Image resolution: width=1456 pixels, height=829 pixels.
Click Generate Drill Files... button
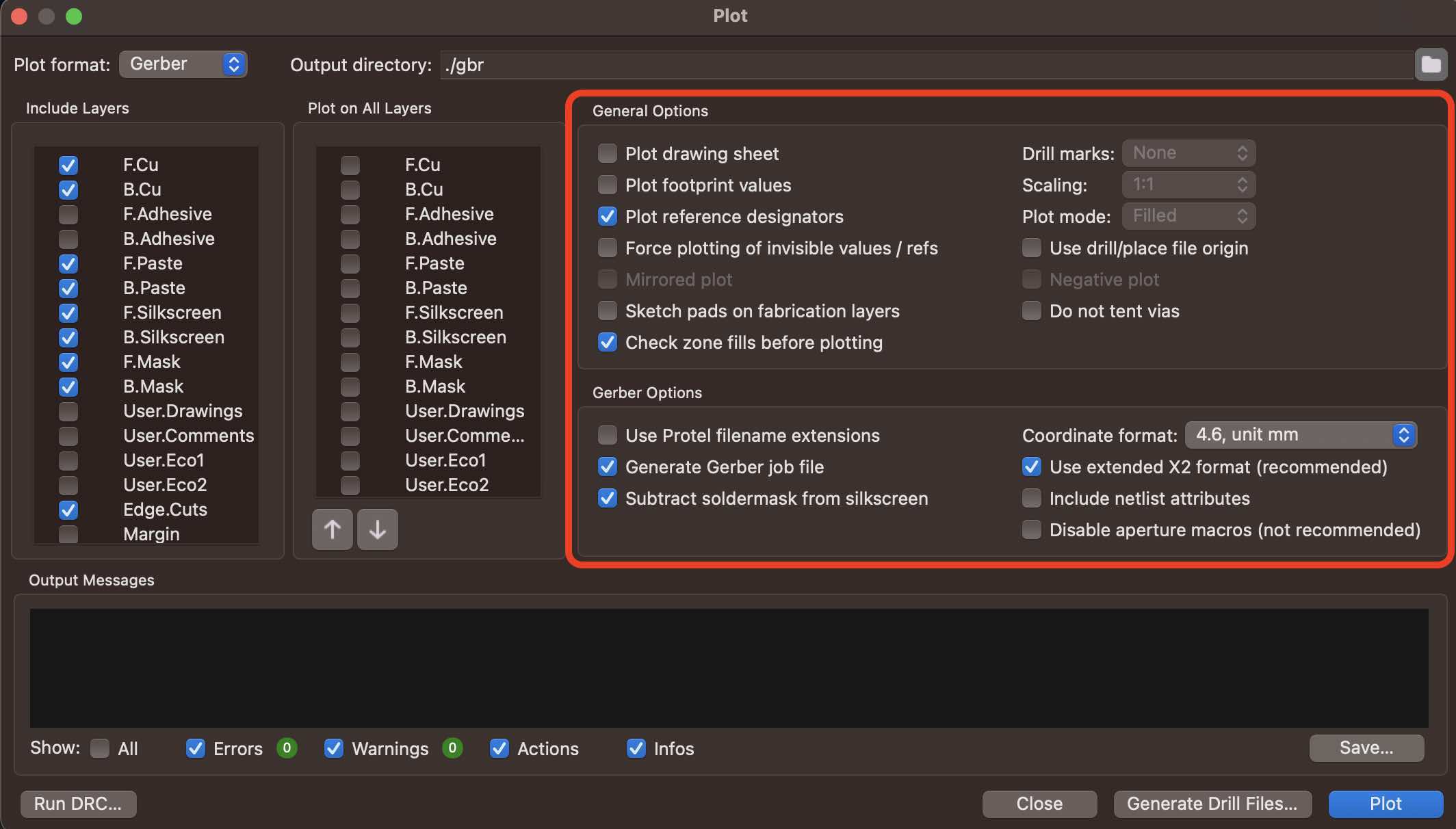point(1212,804)
